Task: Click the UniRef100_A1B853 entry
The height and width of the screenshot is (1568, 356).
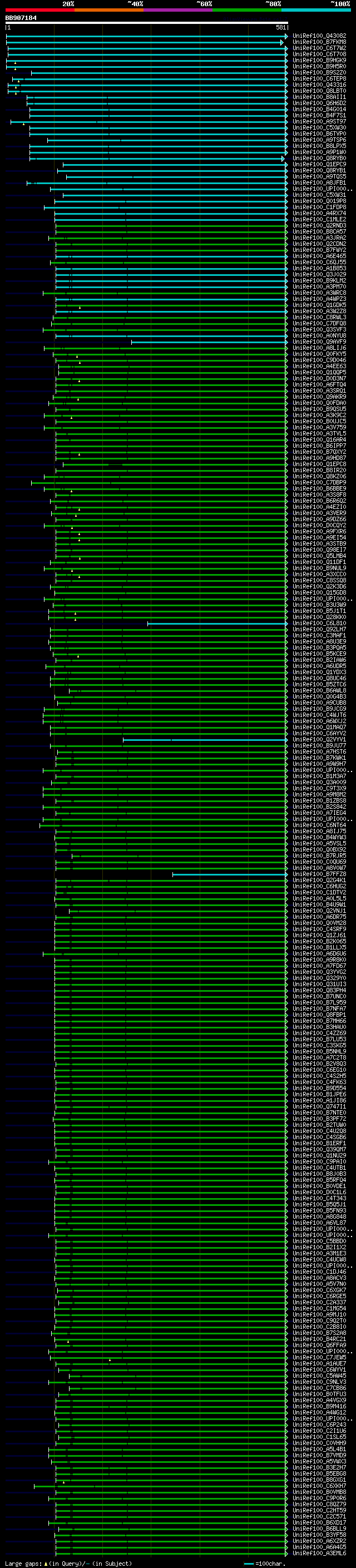Action: click(319, 269)
